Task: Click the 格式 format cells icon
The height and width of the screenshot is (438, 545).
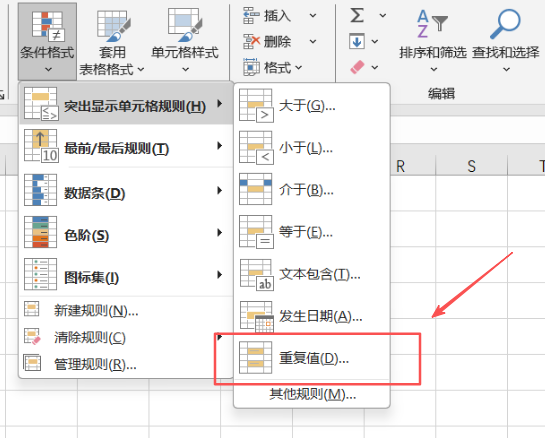Action: click(x=251, y=67)
